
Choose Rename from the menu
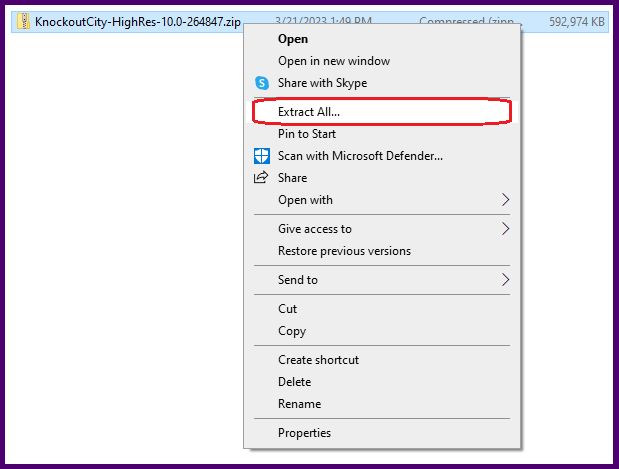300,404
